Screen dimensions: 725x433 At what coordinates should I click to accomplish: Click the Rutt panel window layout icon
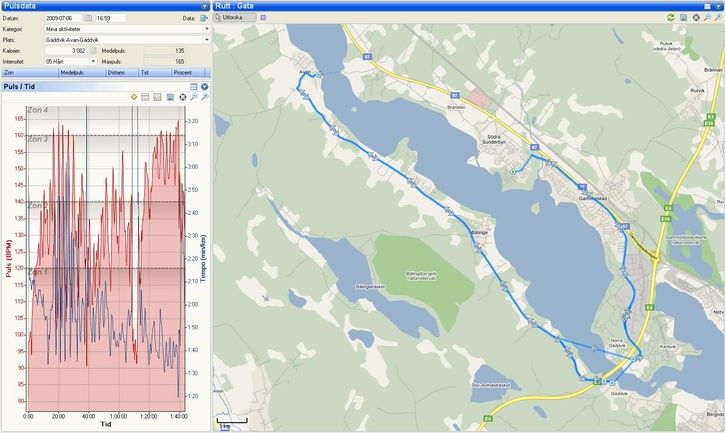point(707,6)
